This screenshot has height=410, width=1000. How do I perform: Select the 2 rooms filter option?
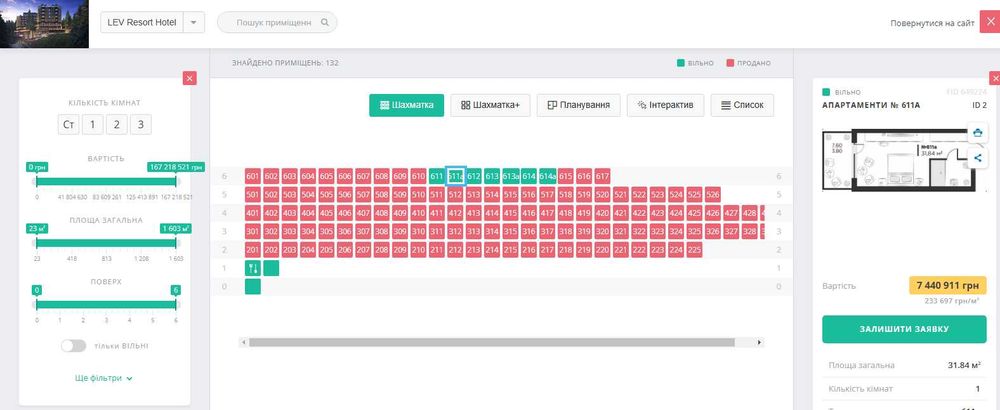(117, 124)
